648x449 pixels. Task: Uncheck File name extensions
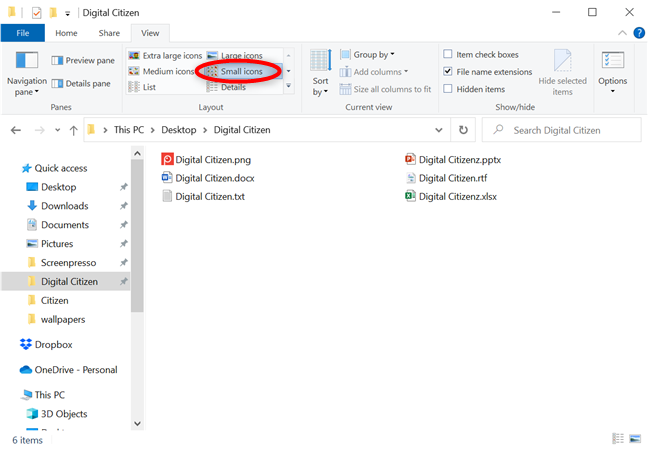pyautogui.click(x=448, y=72)
